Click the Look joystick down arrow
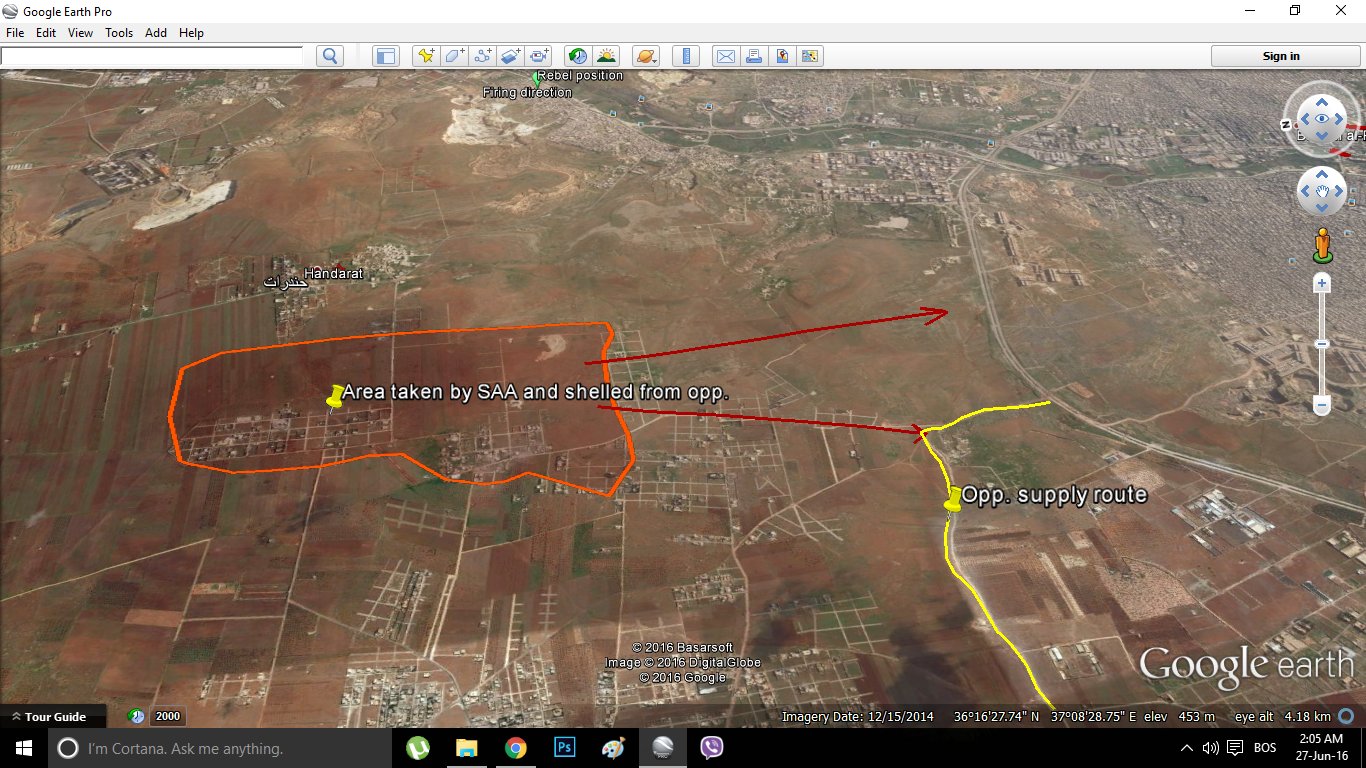Image resolution: width=1366 pixels, height=768 pixels. 1322,136
